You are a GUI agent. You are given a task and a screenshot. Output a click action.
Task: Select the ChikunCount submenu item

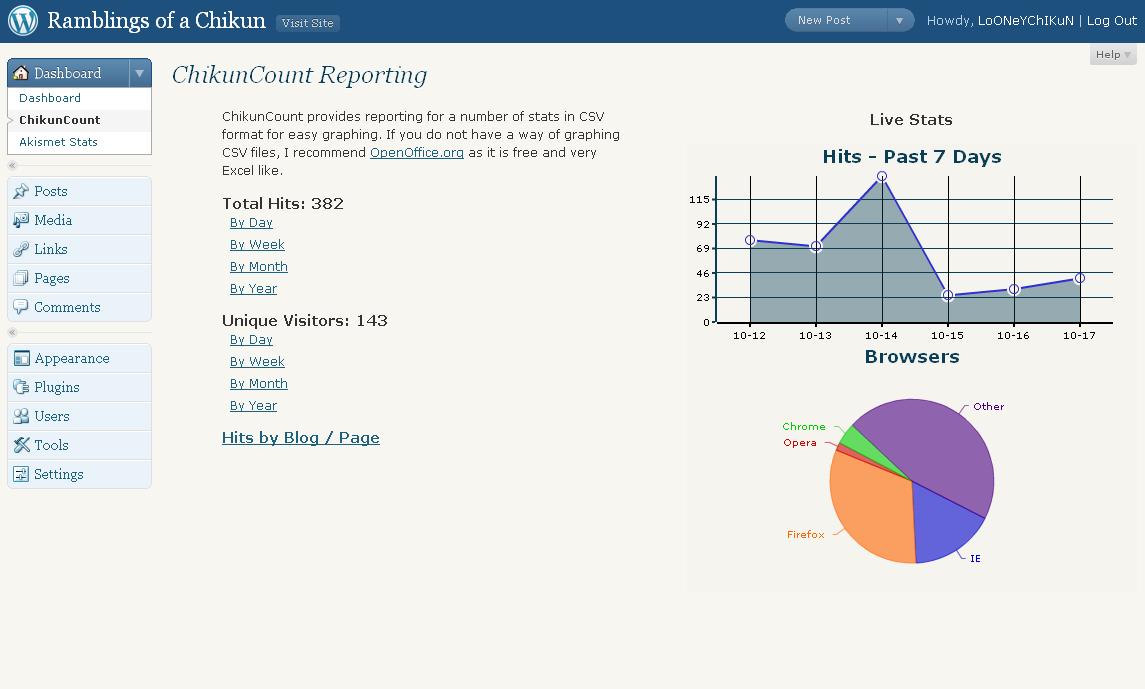point(60,120)
